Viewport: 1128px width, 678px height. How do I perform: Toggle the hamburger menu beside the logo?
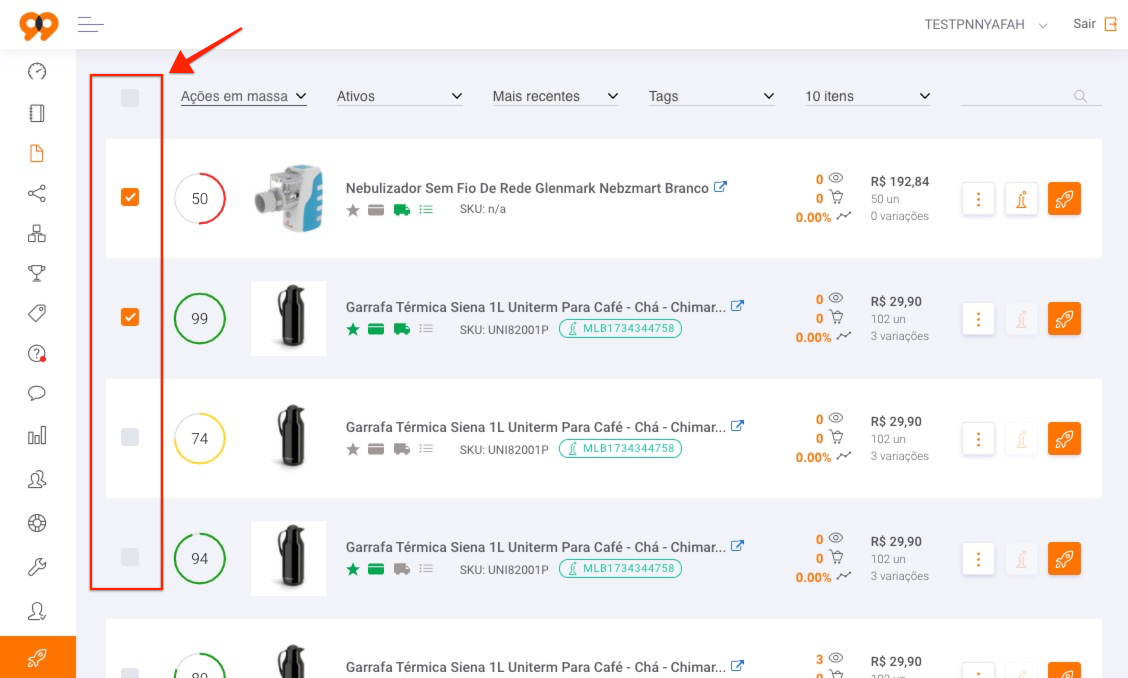coord(91,24)
